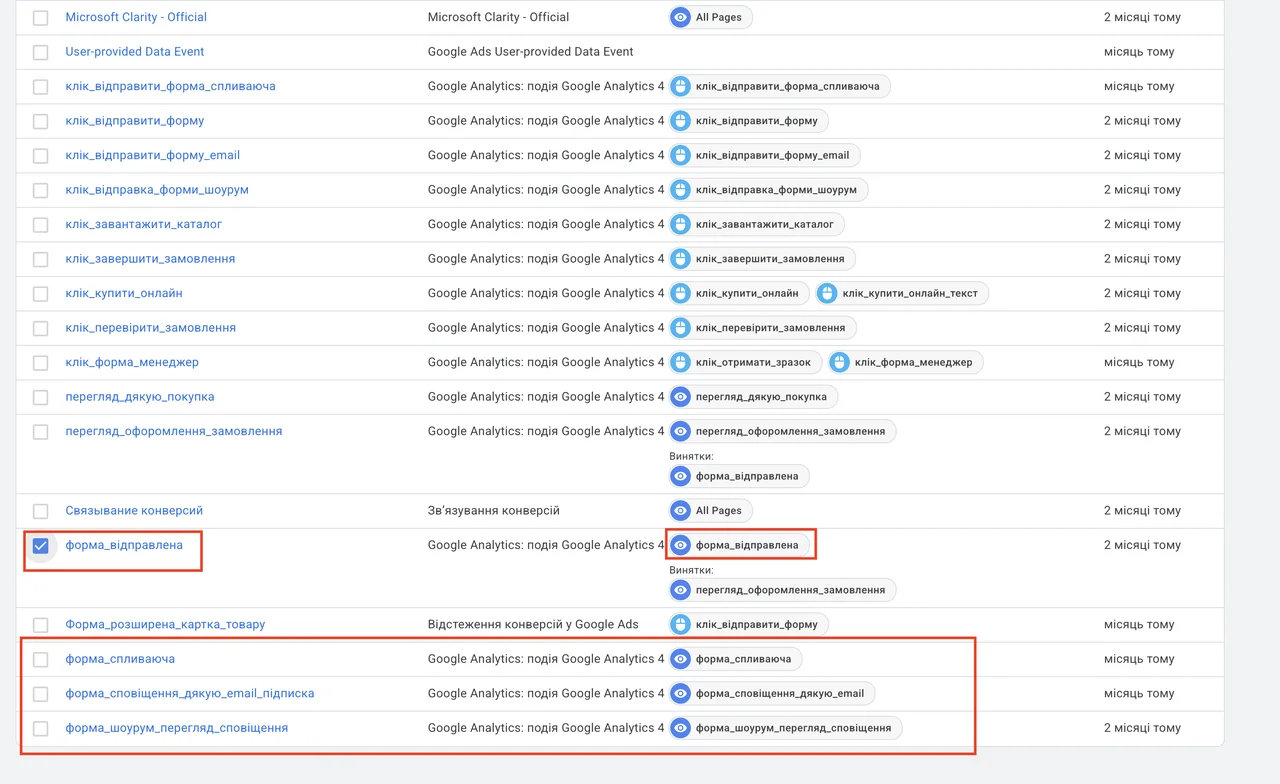
Task: Click the клік_завершити_замовлення trigger chip
Action: 762,259
